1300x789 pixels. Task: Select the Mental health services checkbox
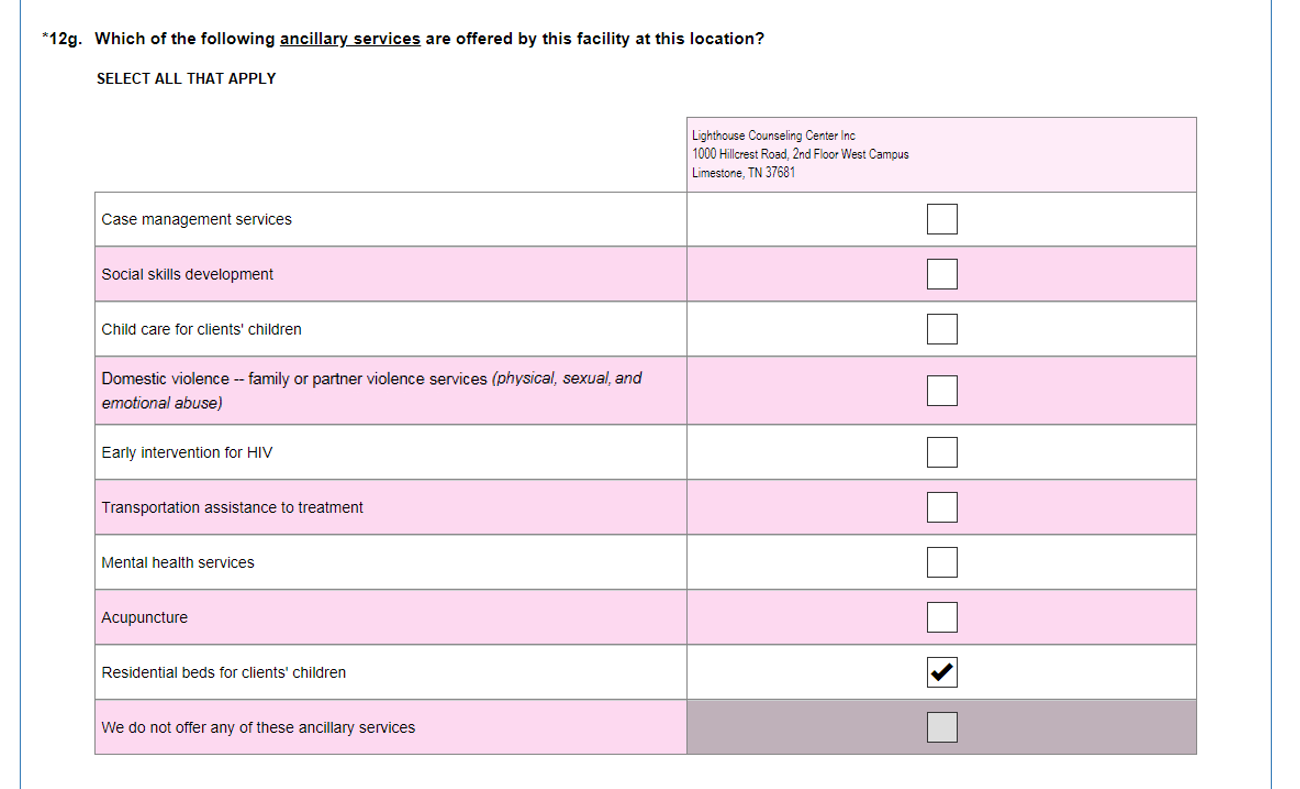tap(942, 562)
